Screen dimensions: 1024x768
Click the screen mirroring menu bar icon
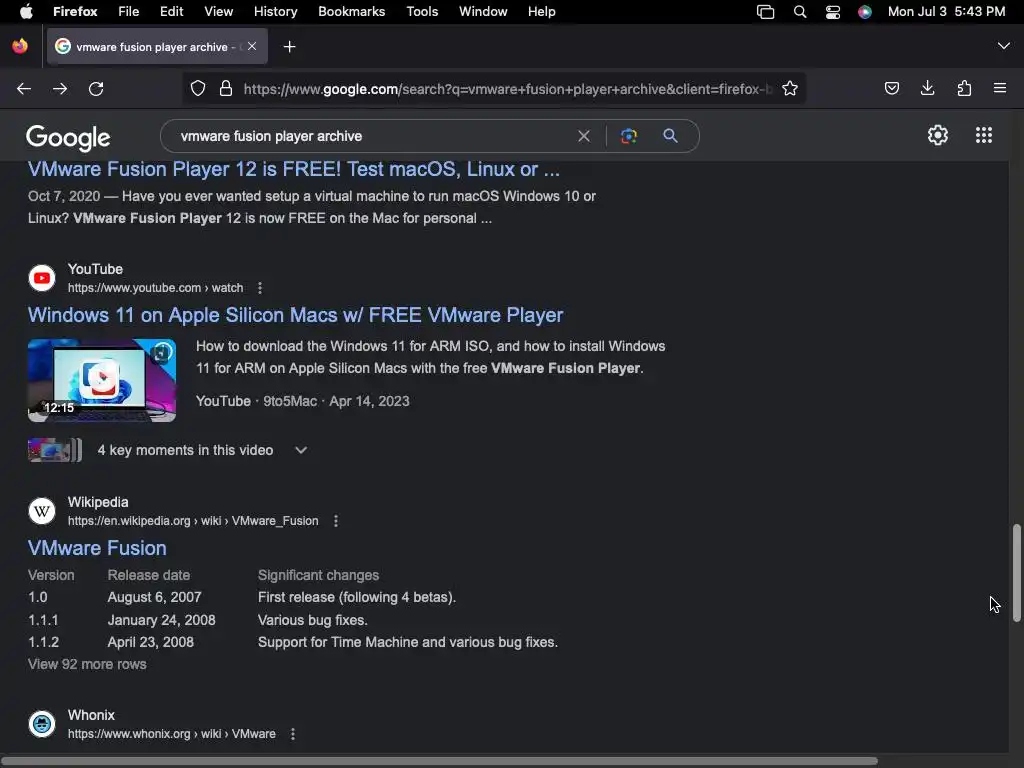click(765, 12)
